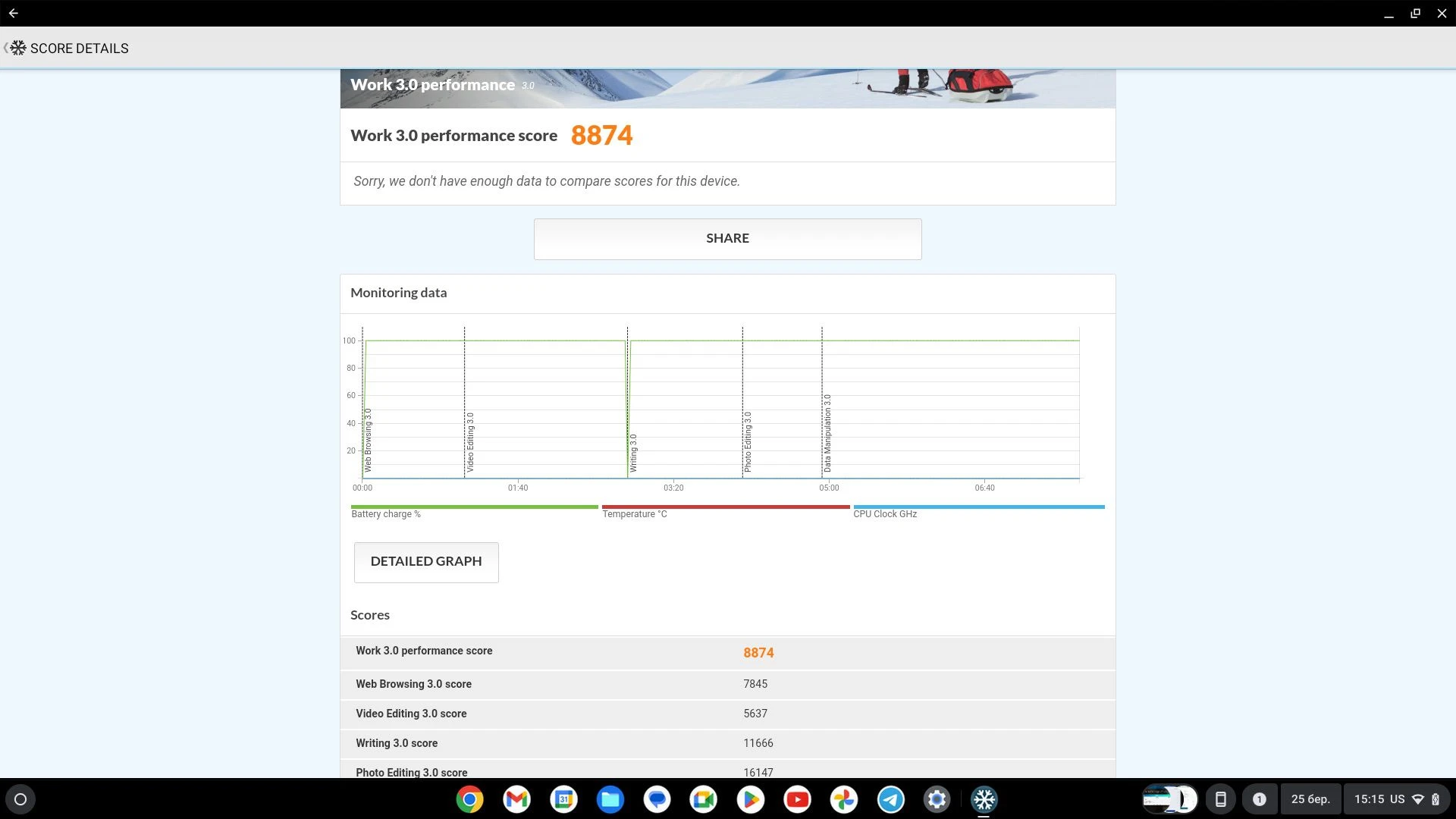Open SCORE DETAILS header title
Viewport: 1456px width, 819px height.
point(80,49)
